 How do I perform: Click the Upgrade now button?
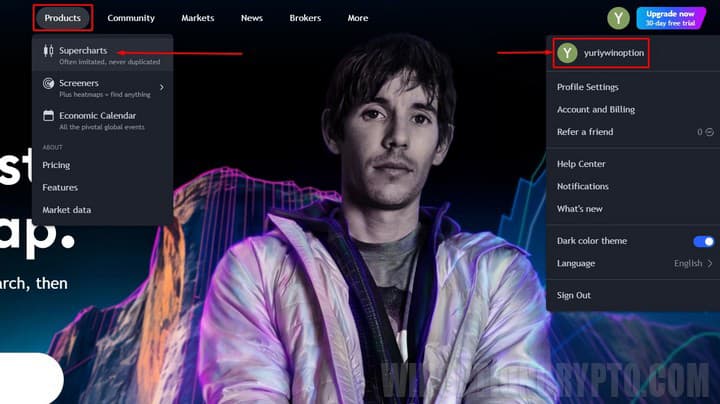[670, 18]
